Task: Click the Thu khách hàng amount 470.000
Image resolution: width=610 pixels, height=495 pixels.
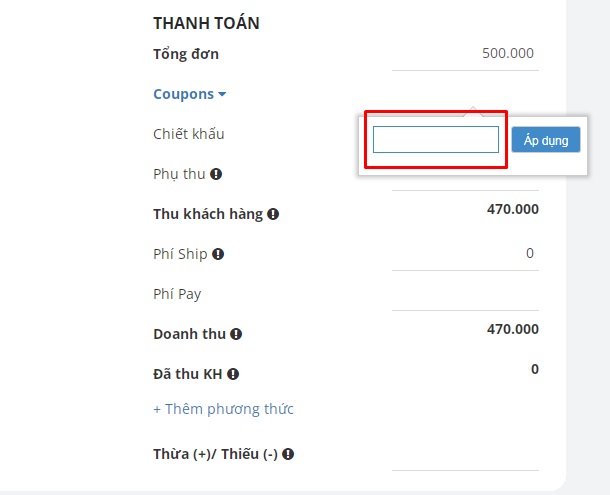Action: click(512, 209)
